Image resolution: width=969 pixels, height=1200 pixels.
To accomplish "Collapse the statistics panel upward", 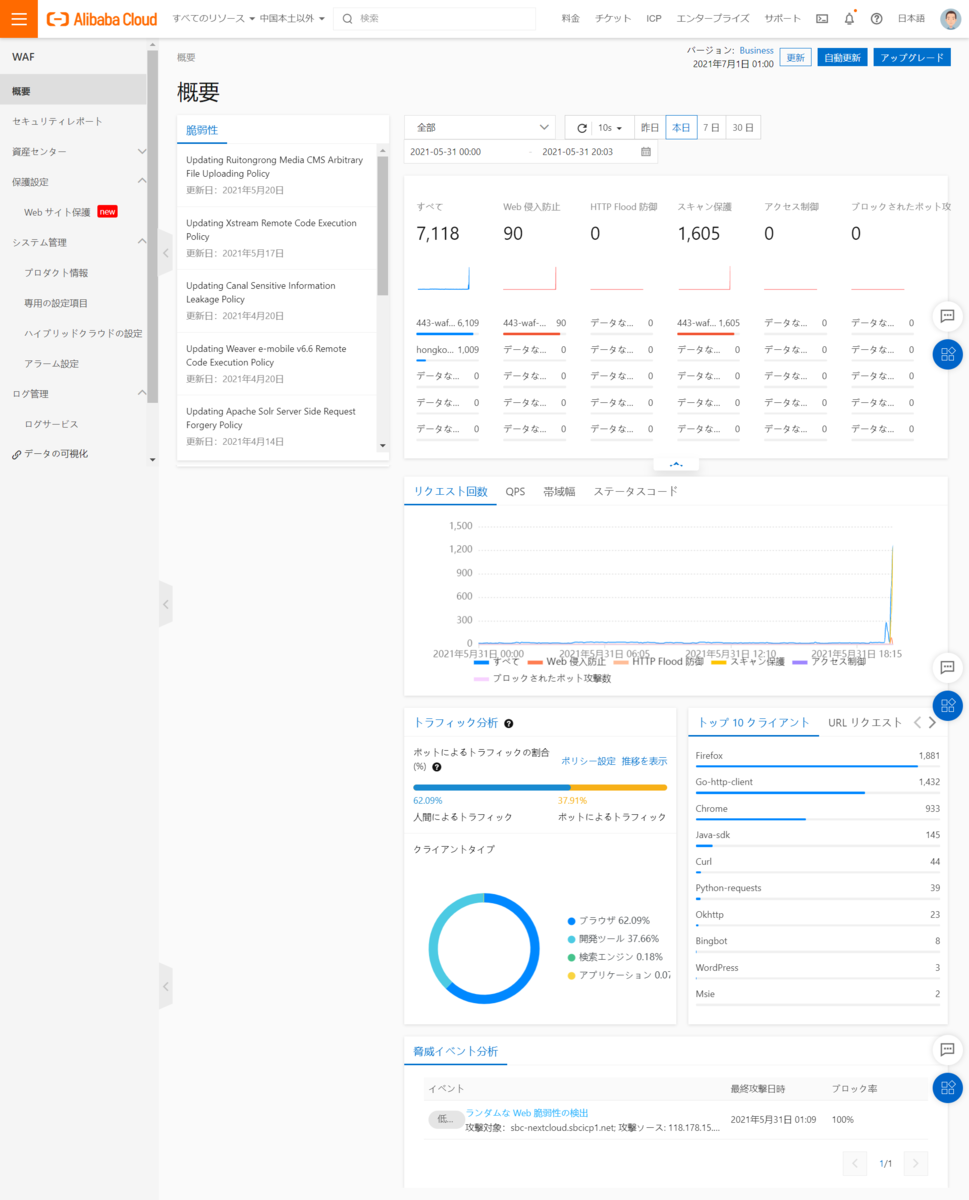I will (x=676, y=465).
